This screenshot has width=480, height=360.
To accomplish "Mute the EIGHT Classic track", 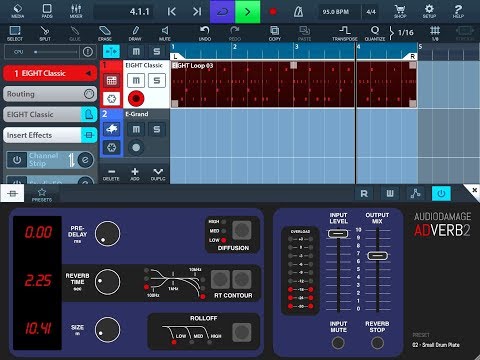I will [136, 81].
